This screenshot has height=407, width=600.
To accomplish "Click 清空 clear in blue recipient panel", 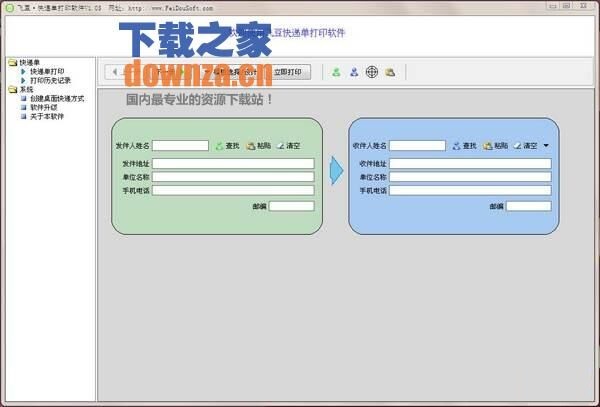I will 526,146.
